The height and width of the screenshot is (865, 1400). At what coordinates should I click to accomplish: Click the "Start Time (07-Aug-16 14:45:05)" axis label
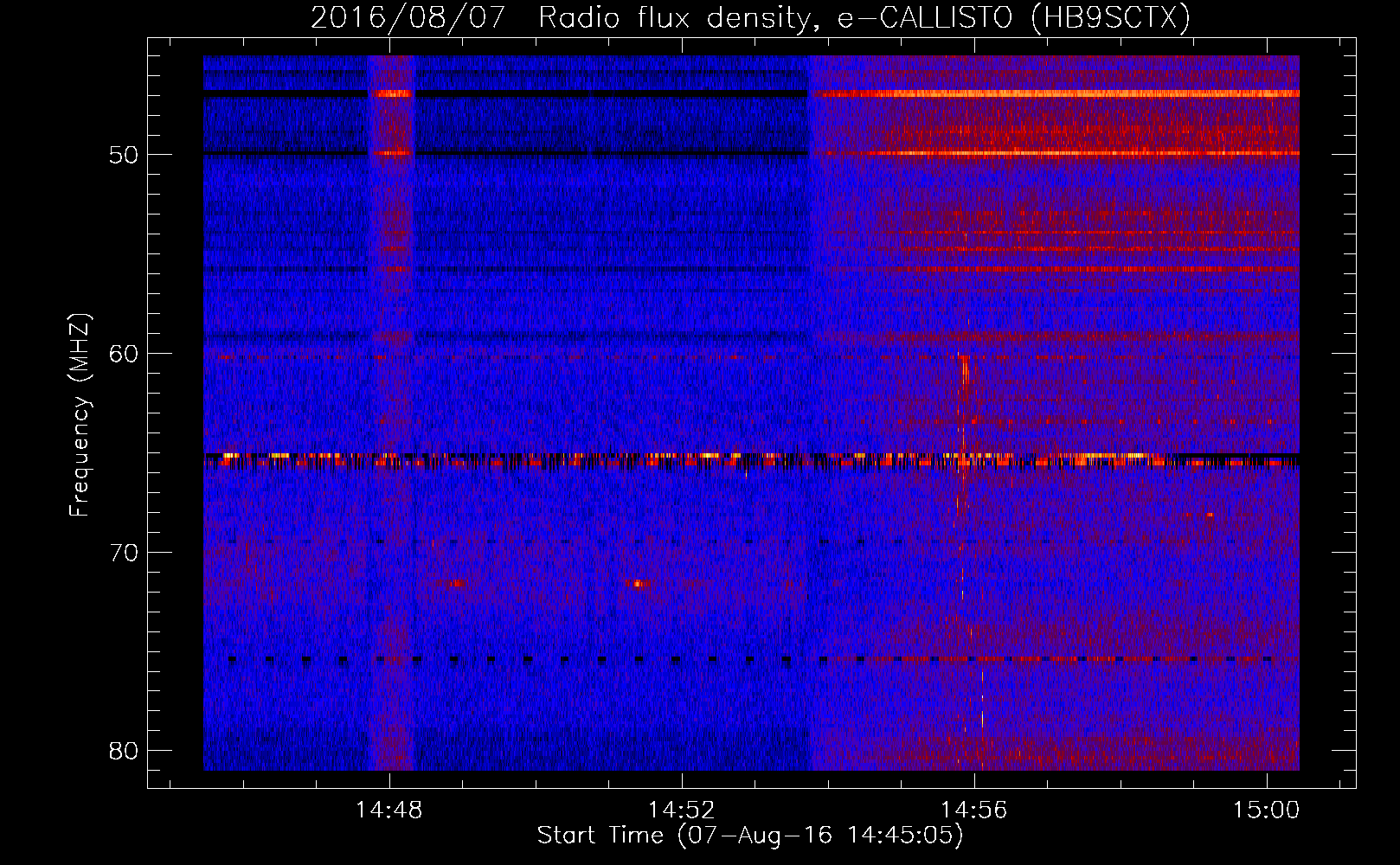750,836
